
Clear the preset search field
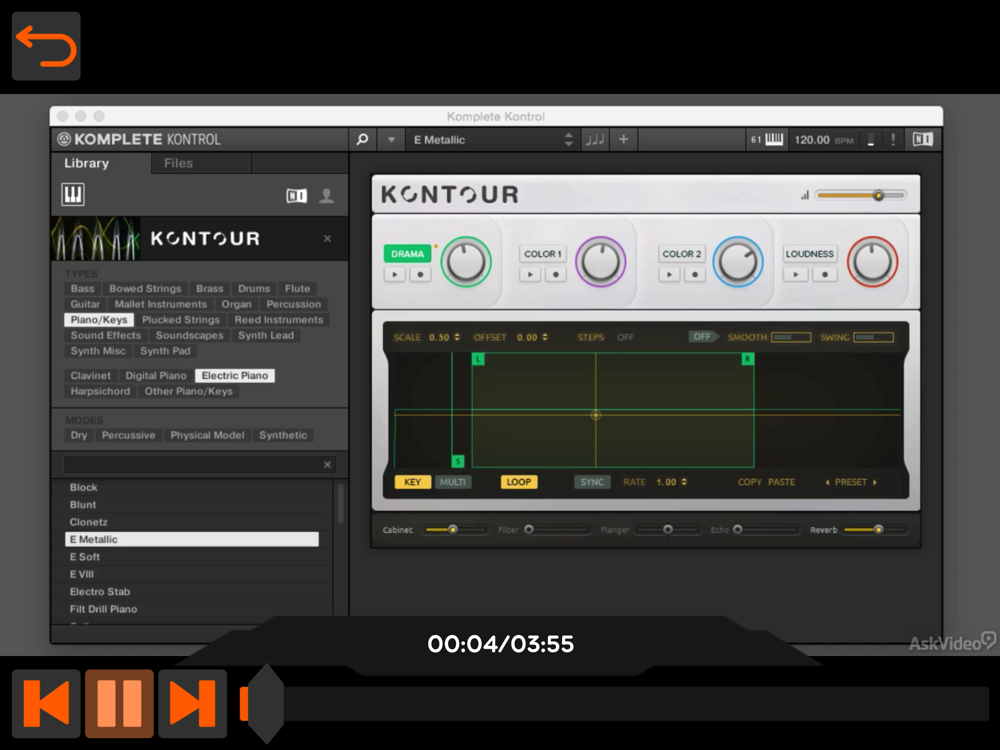327,464
